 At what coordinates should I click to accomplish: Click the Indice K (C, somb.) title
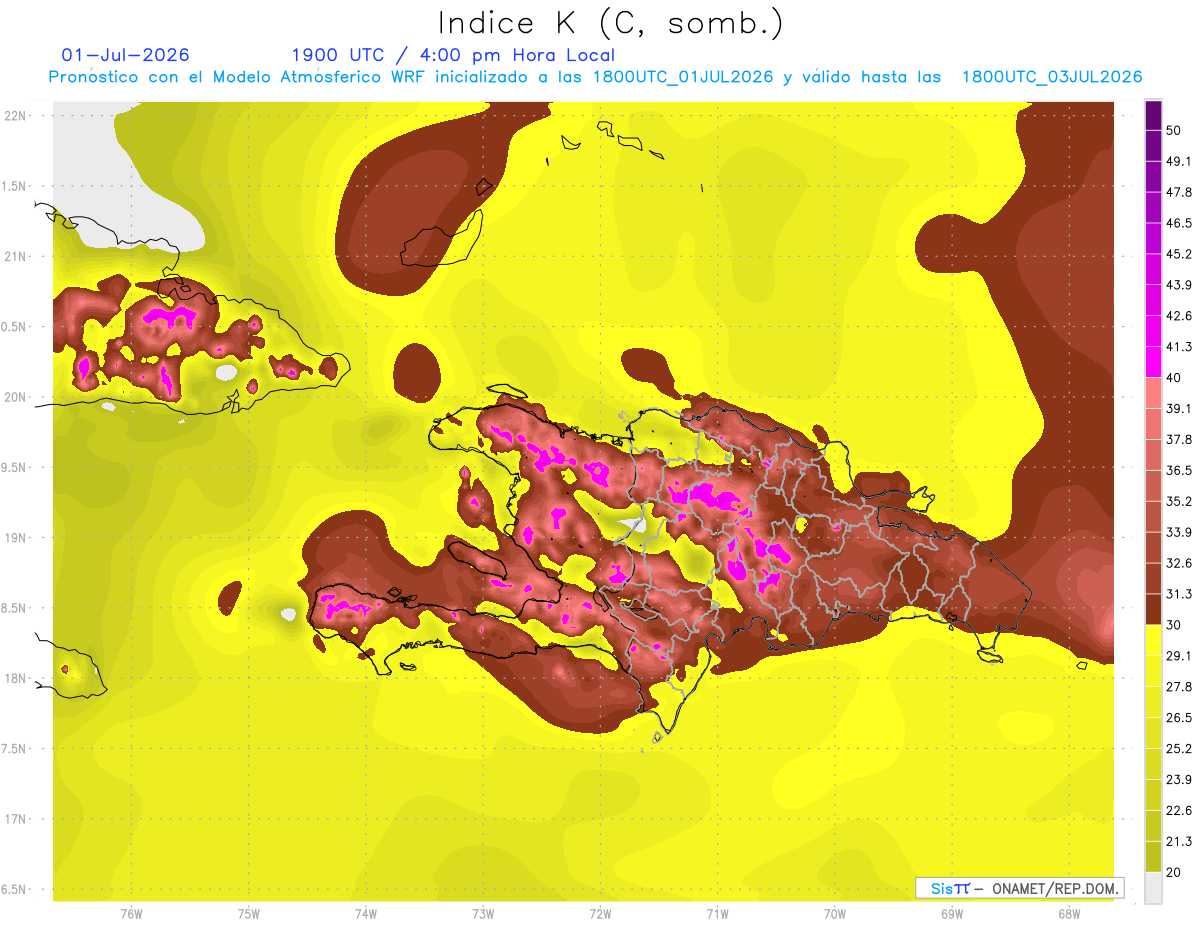coord(610,23)
